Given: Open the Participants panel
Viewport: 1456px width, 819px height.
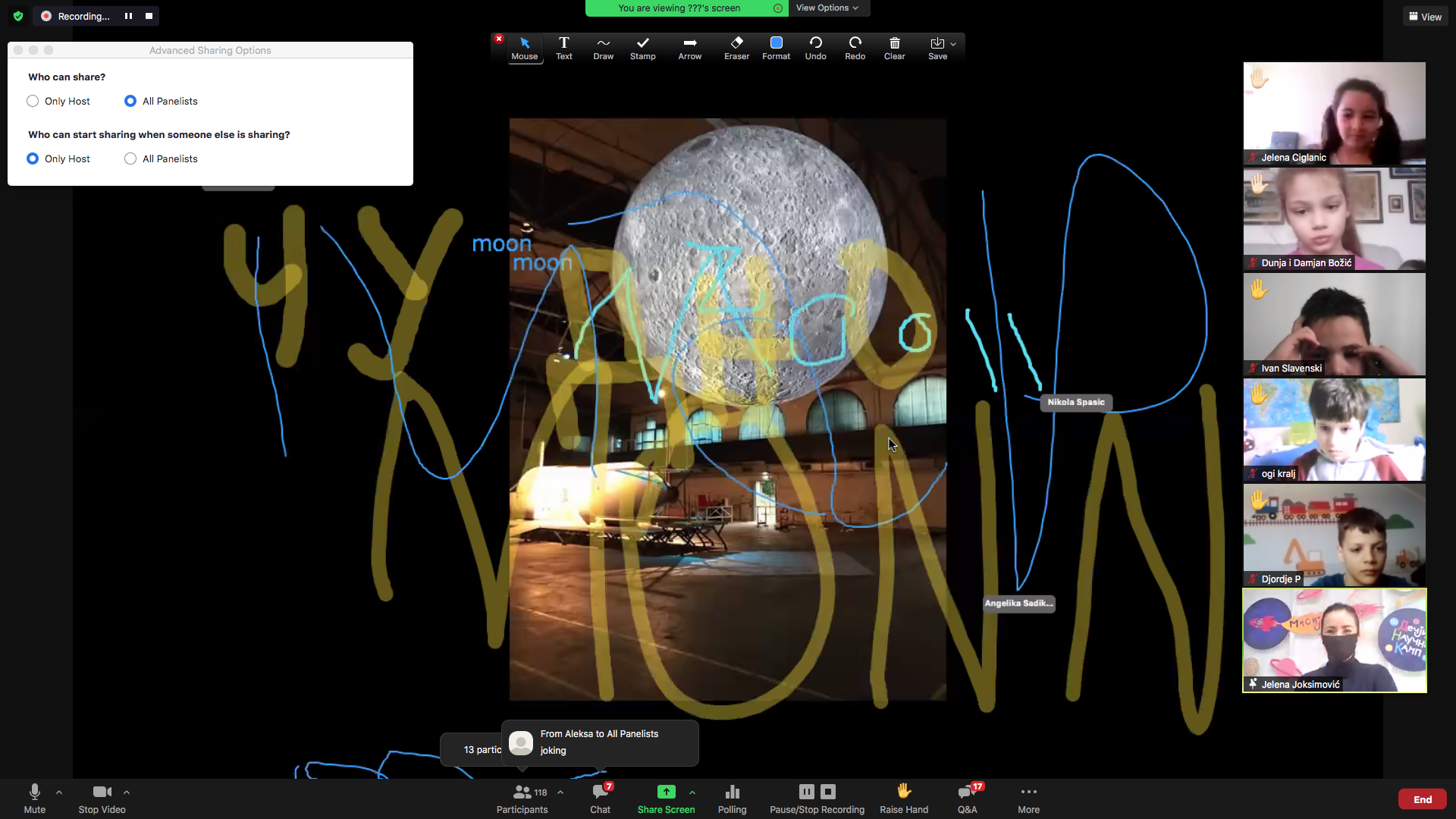Looking at the screenshot, I should pyautogui.click(x=522, y=799).
